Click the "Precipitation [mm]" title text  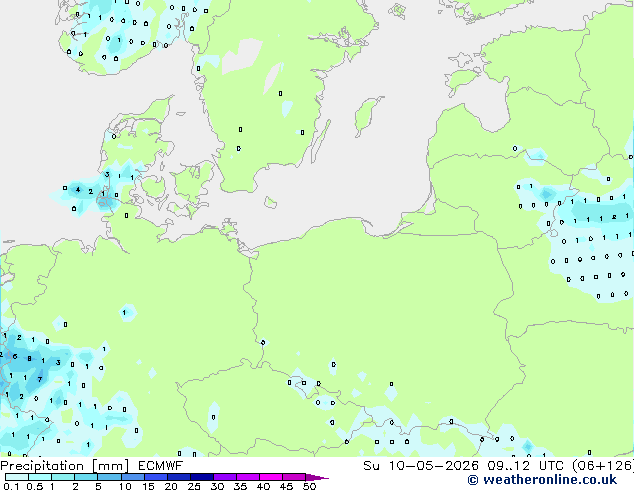pyautogui.click(x=64, y=466)
